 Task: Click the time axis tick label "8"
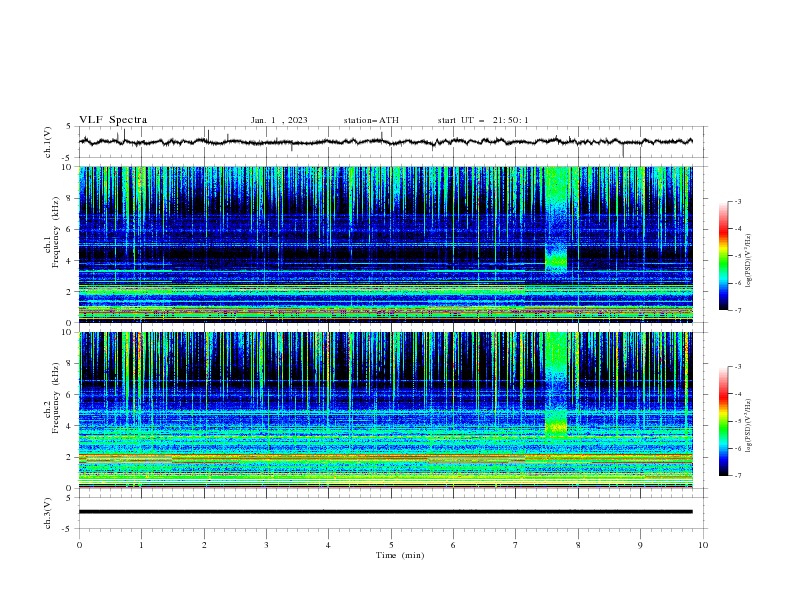[578, 545]
